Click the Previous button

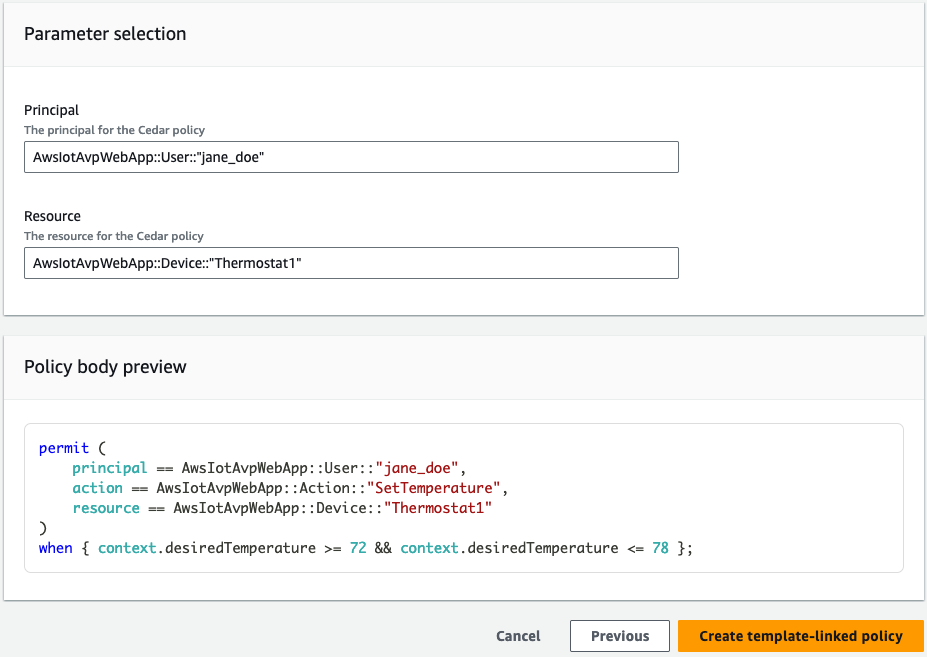tap(619, 635)
